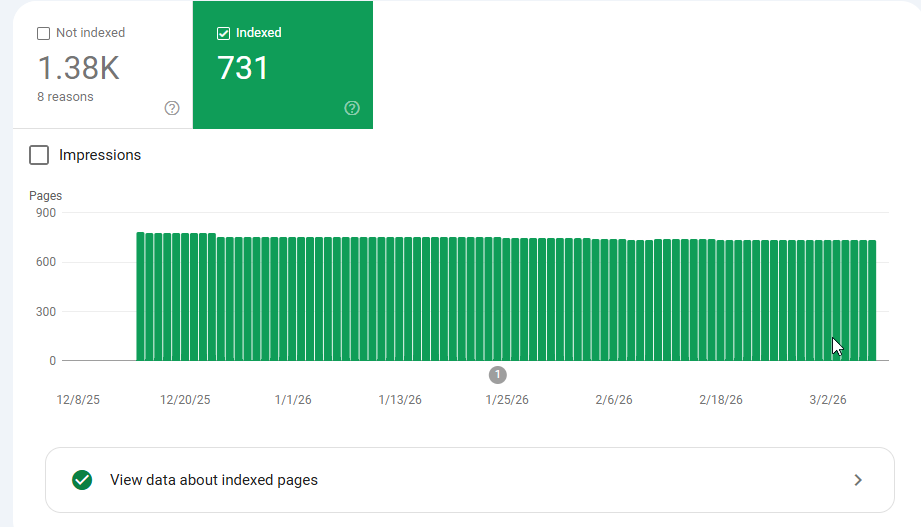Enable the Not indexed checkbox
This screenshot has height=527, width=921.
click(43, 33)
